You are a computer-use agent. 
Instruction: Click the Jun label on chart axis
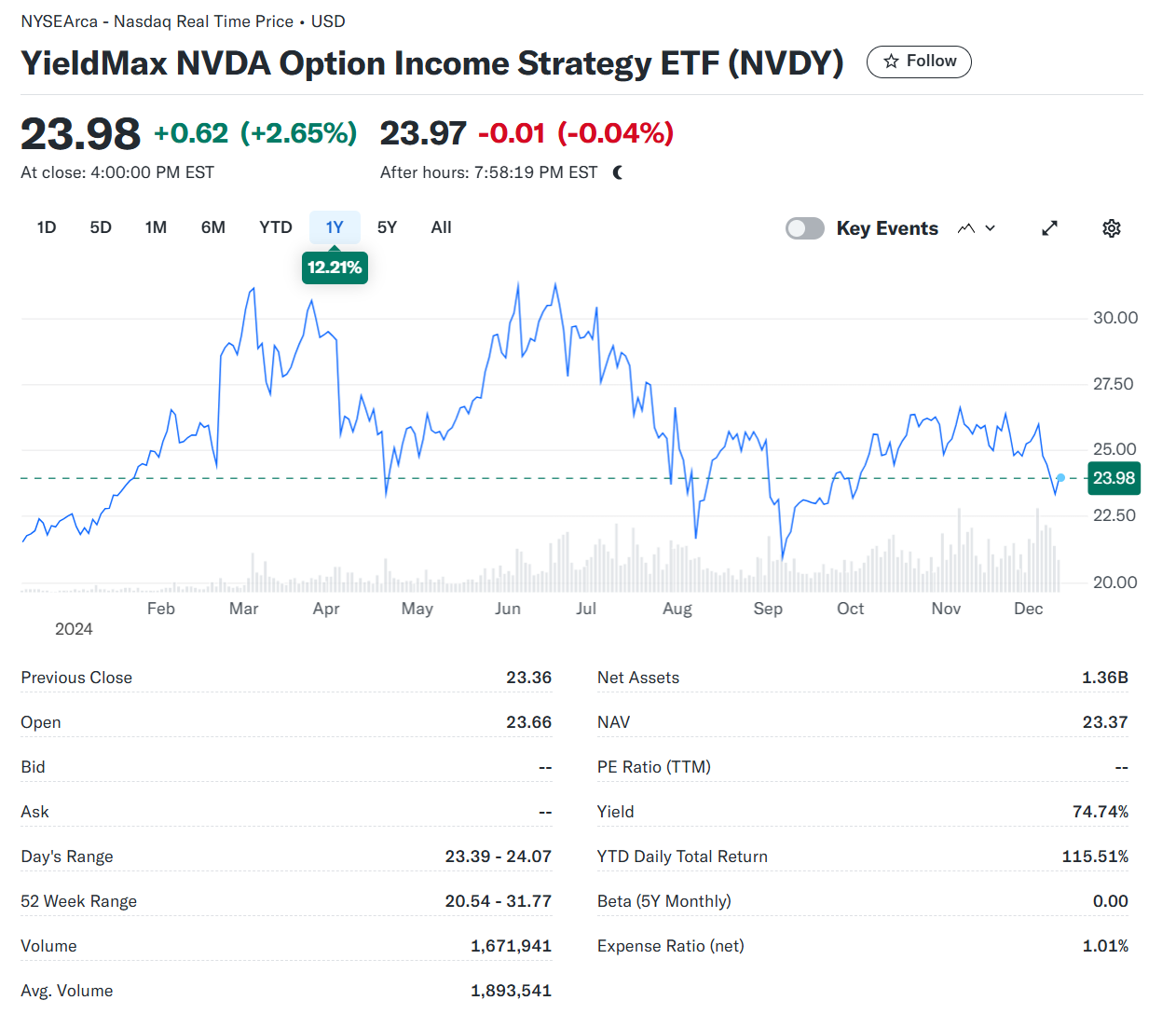(x=508, y=609)
